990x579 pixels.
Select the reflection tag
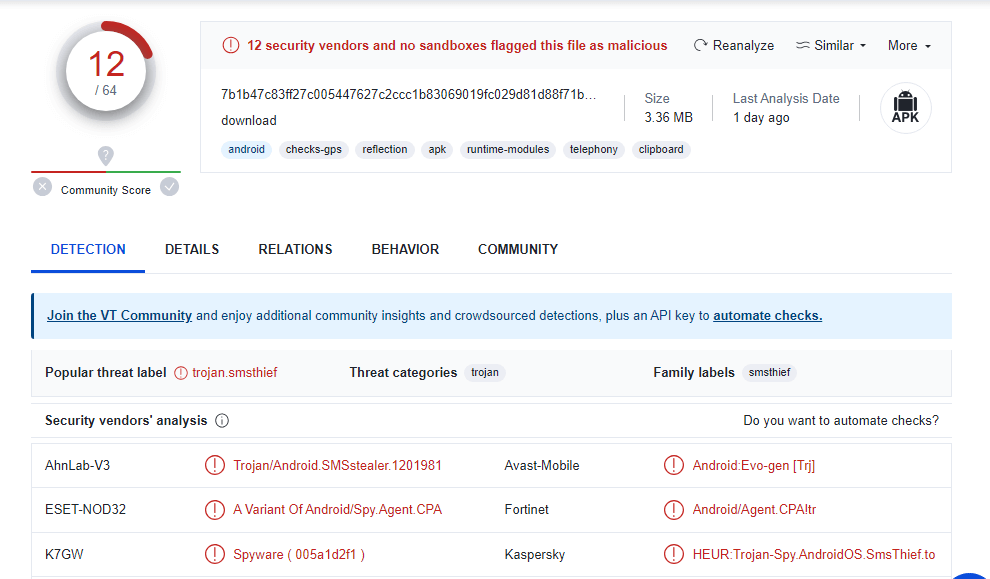385,150
